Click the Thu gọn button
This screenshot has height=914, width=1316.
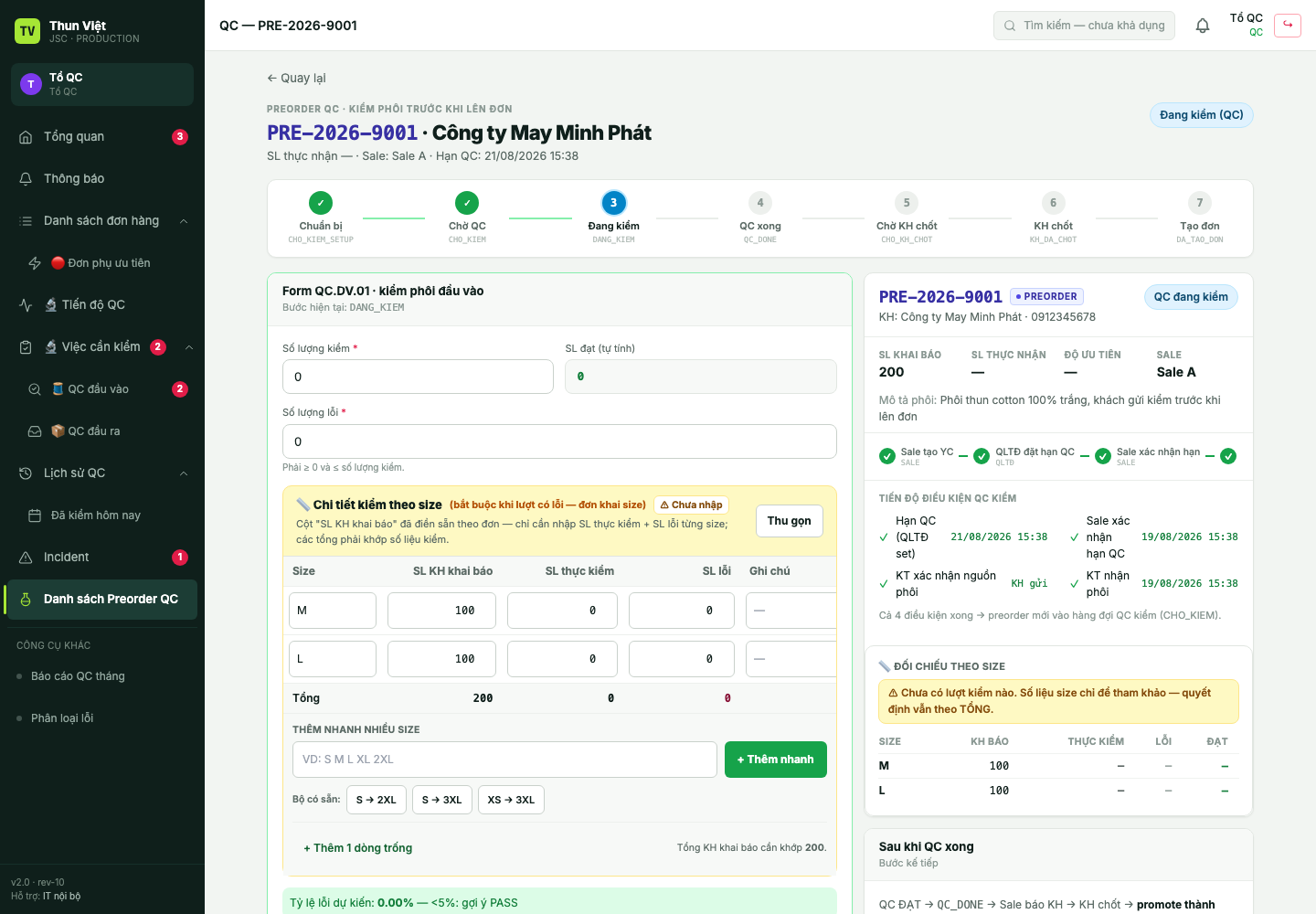[790, 521]
